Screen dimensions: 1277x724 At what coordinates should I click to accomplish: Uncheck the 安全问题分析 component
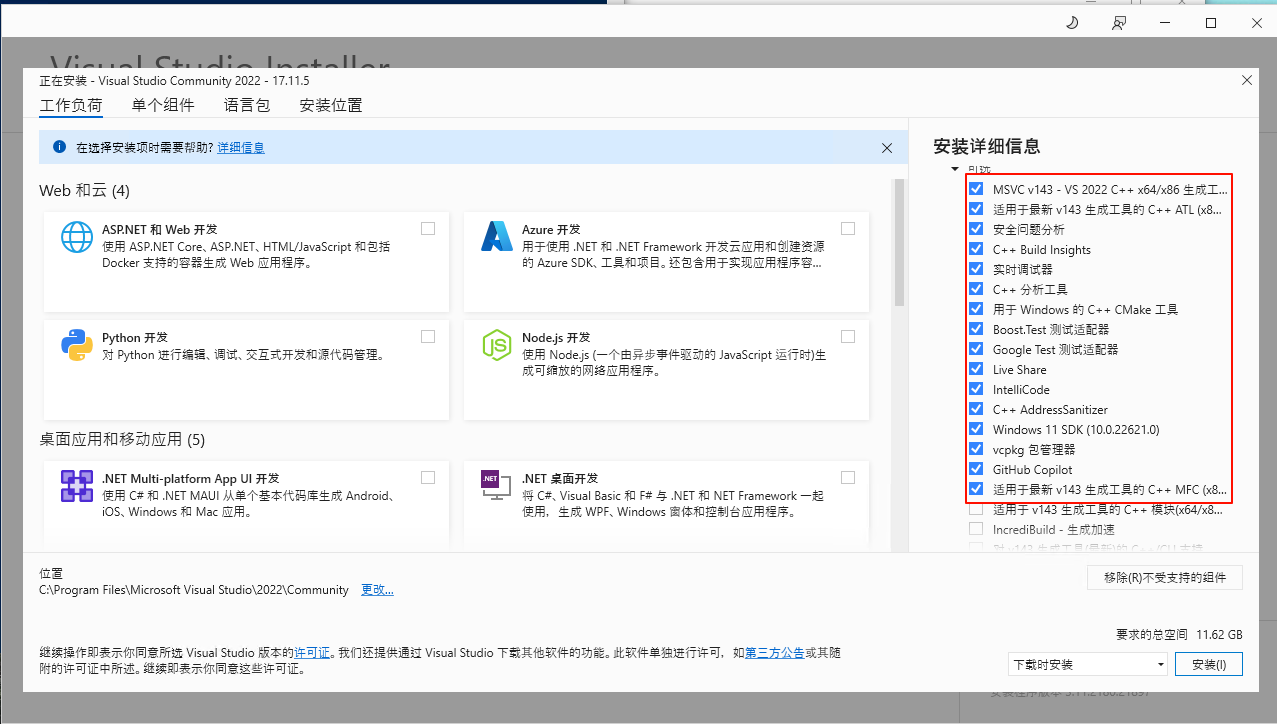(x=976, y=229)
